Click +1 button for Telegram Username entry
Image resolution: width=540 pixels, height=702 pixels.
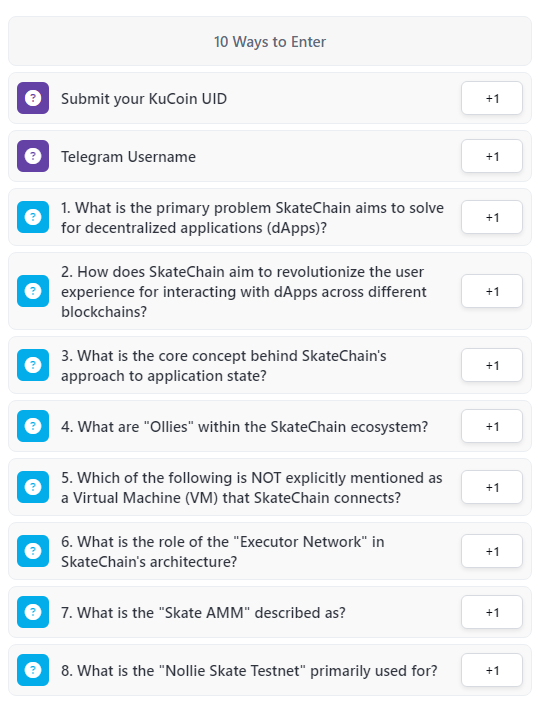(x=492, y=156)
